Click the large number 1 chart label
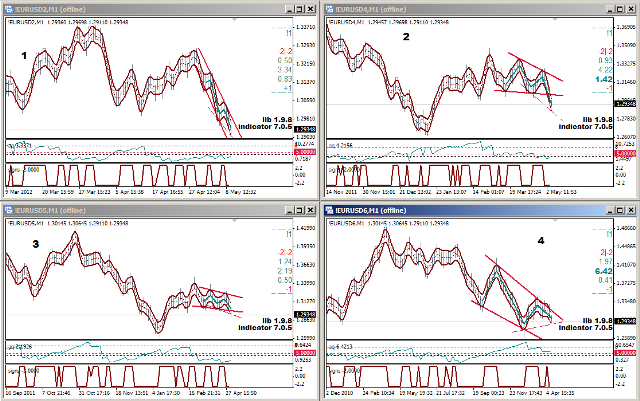640x401 pixels. 24,56
